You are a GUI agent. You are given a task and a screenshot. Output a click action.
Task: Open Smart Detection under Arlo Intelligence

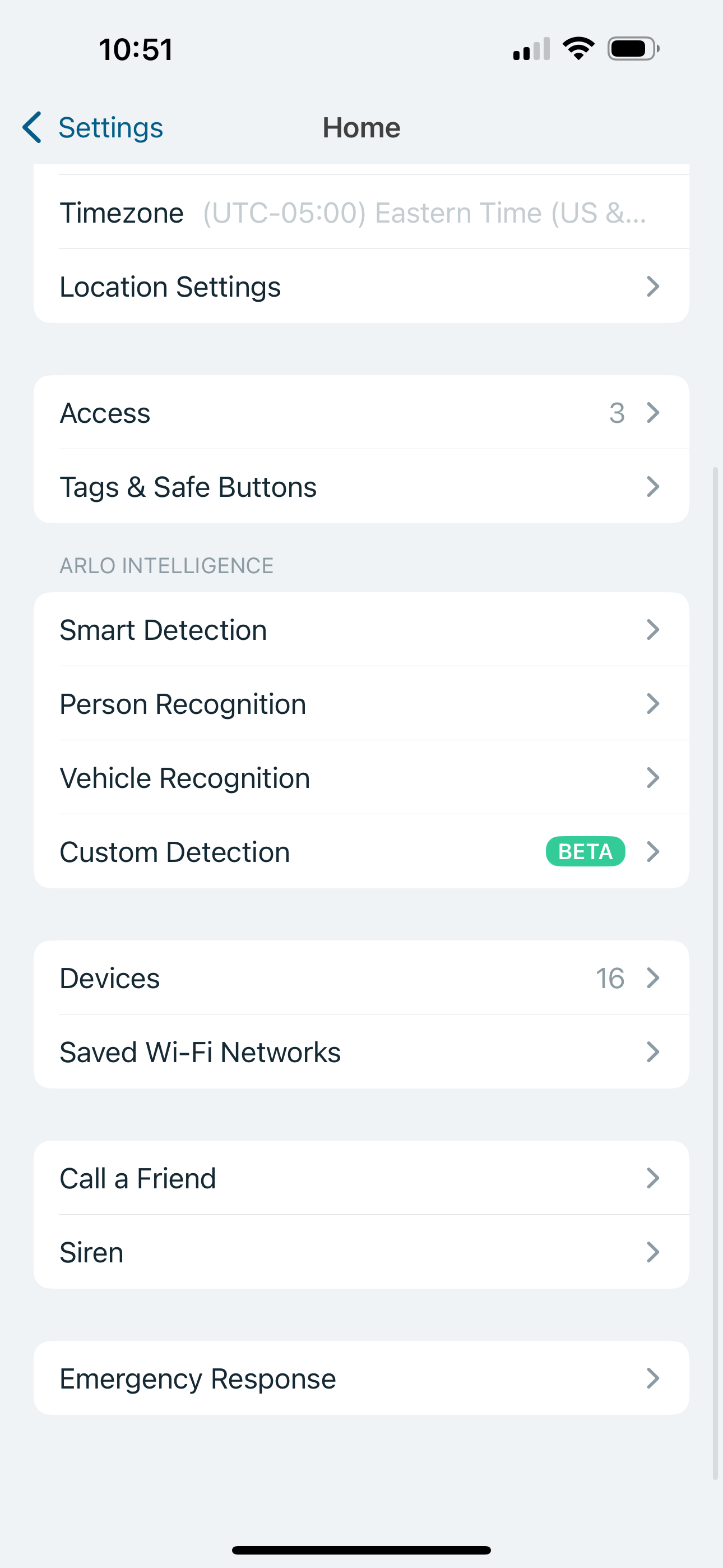click(x=243, y=630)
